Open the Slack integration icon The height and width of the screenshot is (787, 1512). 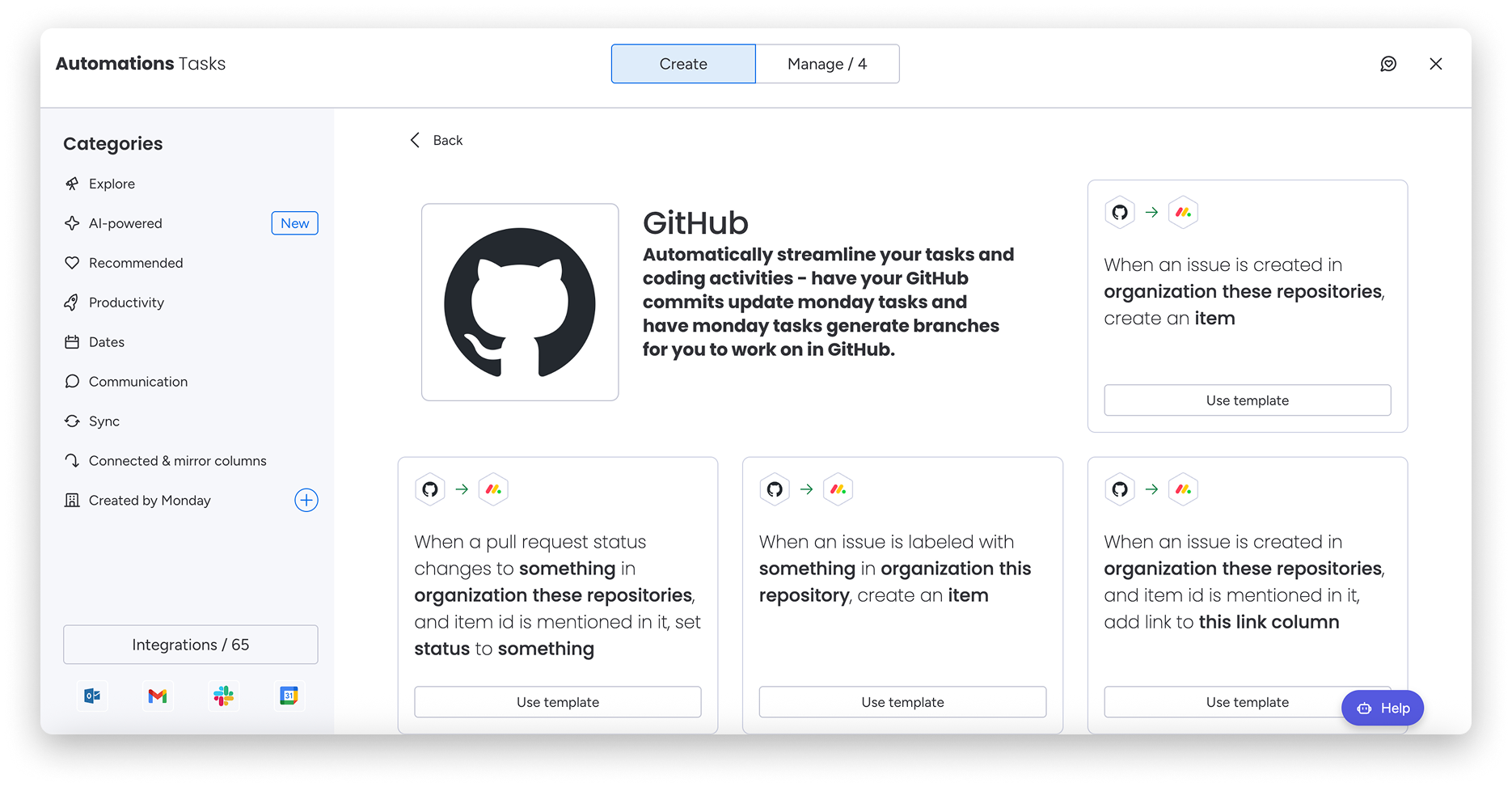pyautogui.click(x=223, y=696)
